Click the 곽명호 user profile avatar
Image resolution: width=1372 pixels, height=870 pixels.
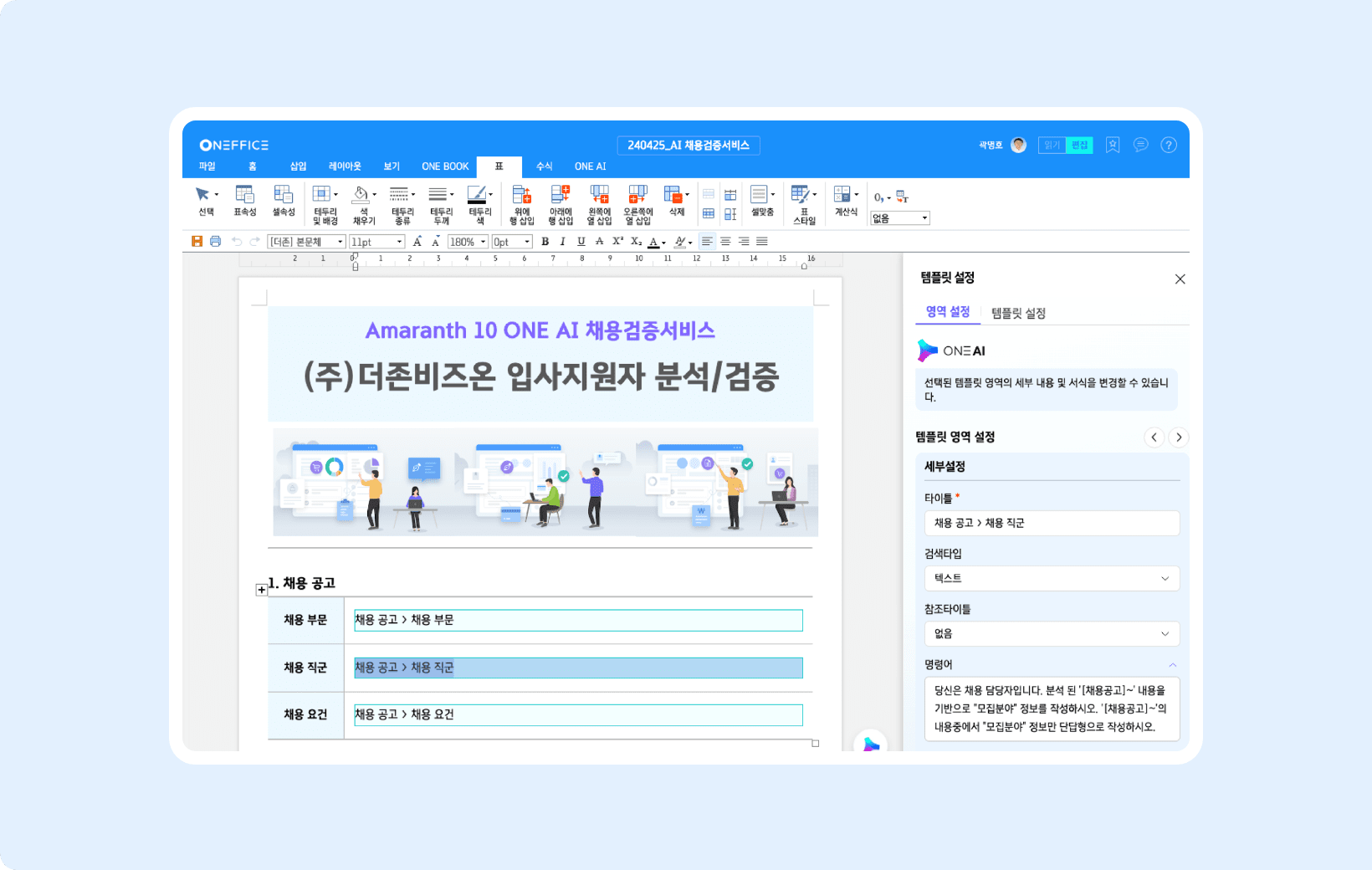pyautogui.click(x=1018, y=145)
